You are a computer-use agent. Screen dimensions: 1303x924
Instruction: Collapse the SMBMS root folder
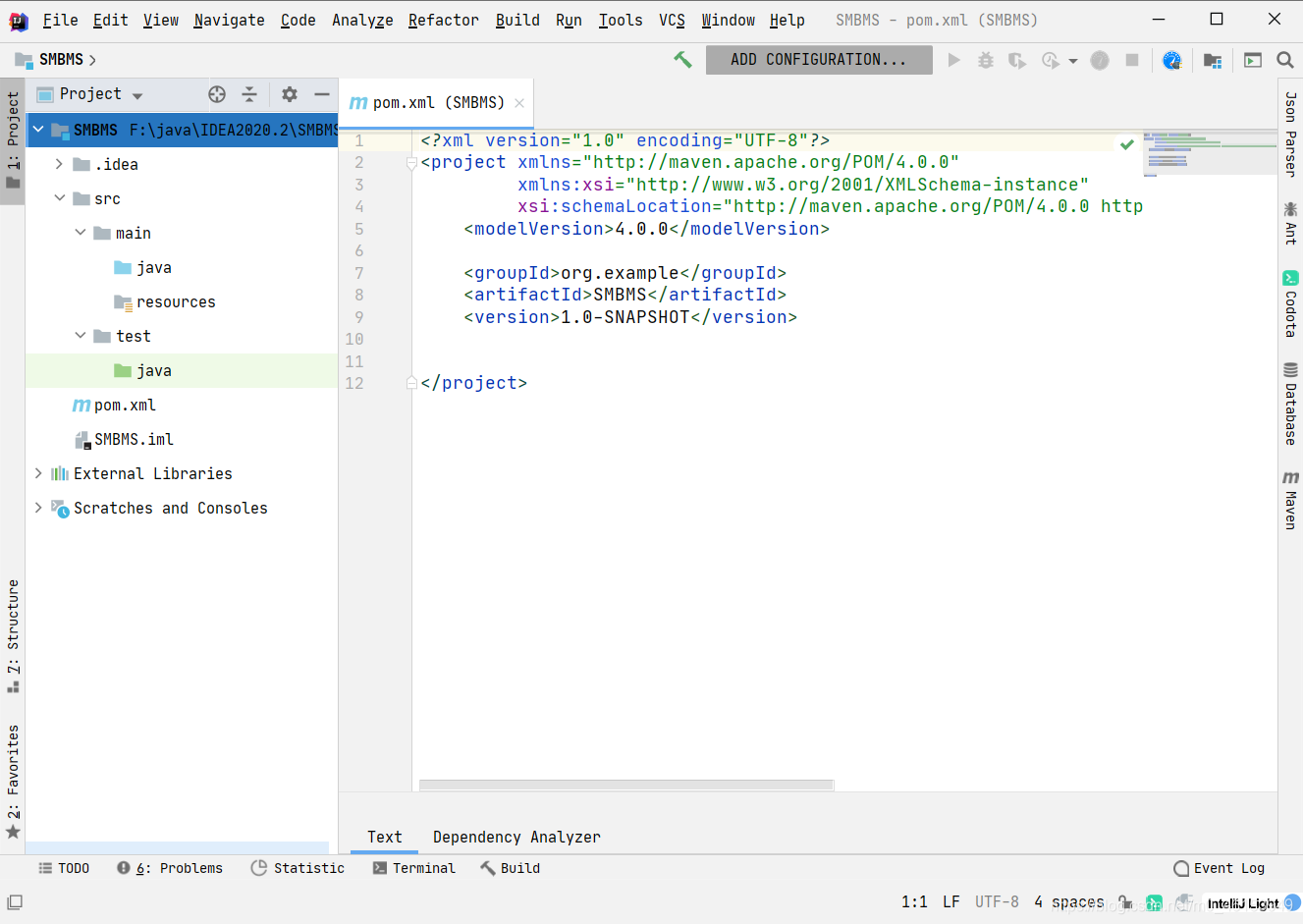[38, 130]
